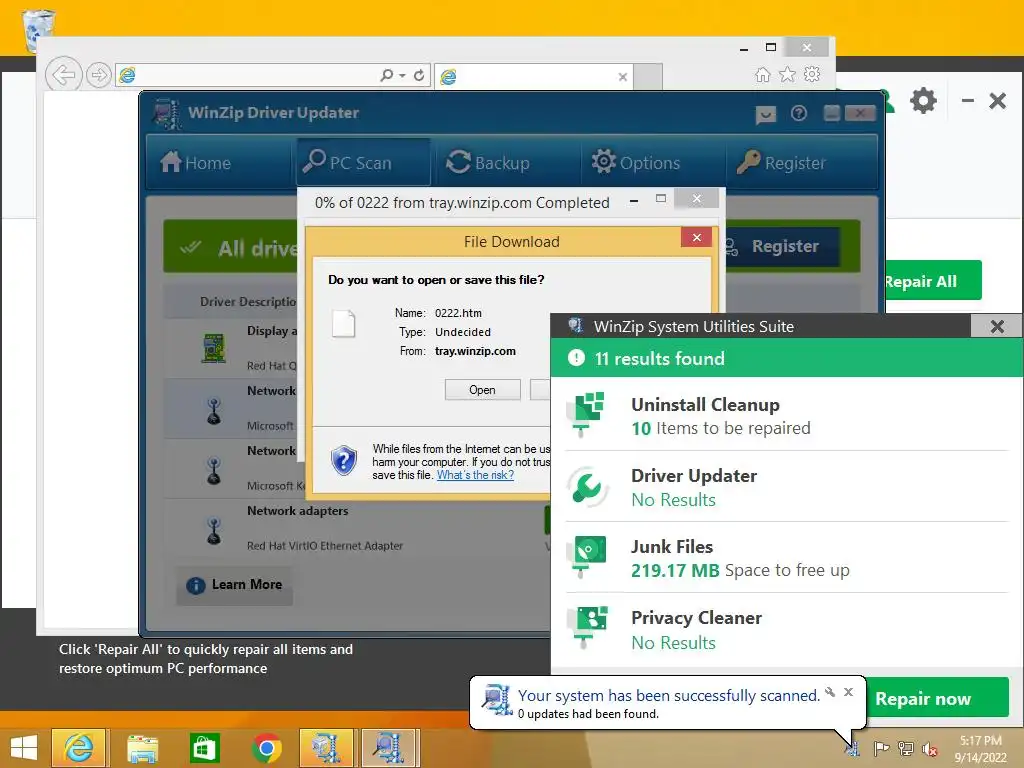Switch to the PC Scan tab
This screenshot has height=768, width=1024.
tap(364, 162)
